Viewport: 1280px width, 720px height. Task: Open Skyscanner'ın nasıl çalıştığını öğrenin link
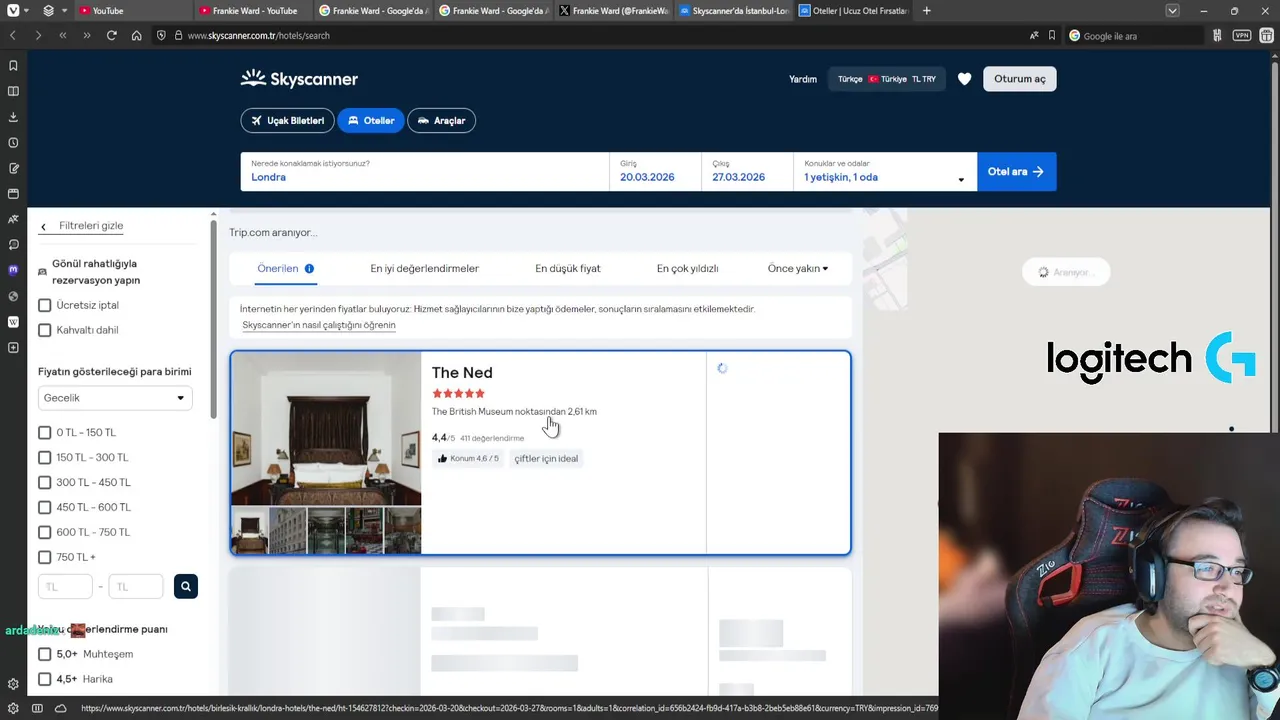click(x=319, y=325)
